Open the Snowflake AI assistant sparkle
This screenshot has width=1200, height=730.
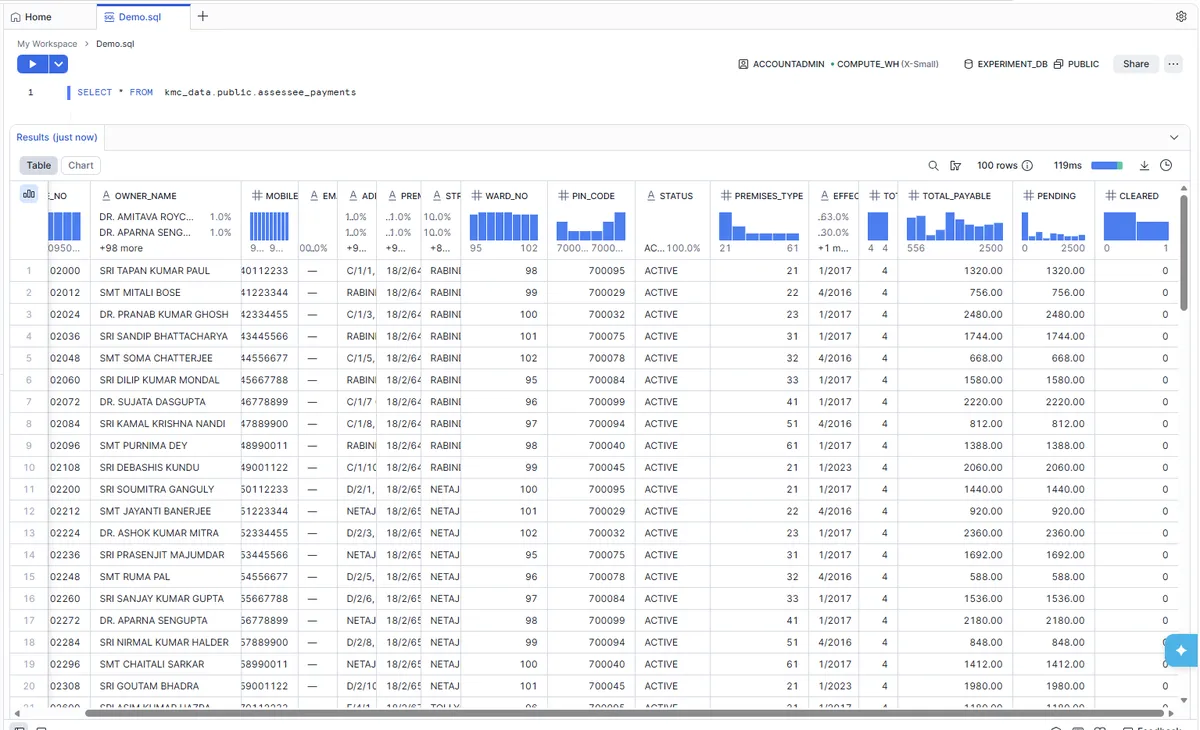(x=1181, y=650)
